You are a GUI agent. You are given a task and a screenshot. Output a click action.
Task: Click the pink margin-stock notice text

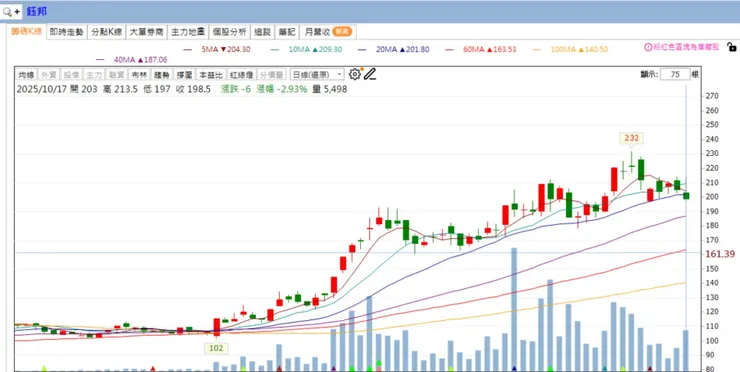pyautogui.click(x=686, y=47)
